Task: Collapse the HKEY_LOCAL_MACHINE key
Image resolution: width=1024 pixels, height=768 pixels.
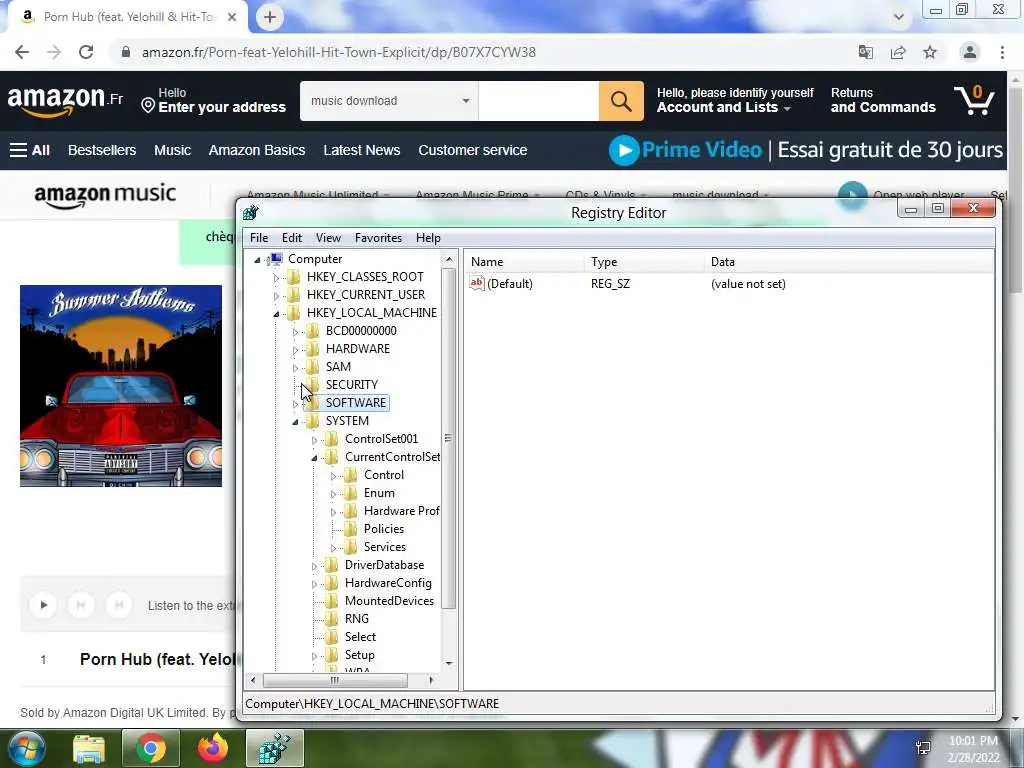Action: 276,313
